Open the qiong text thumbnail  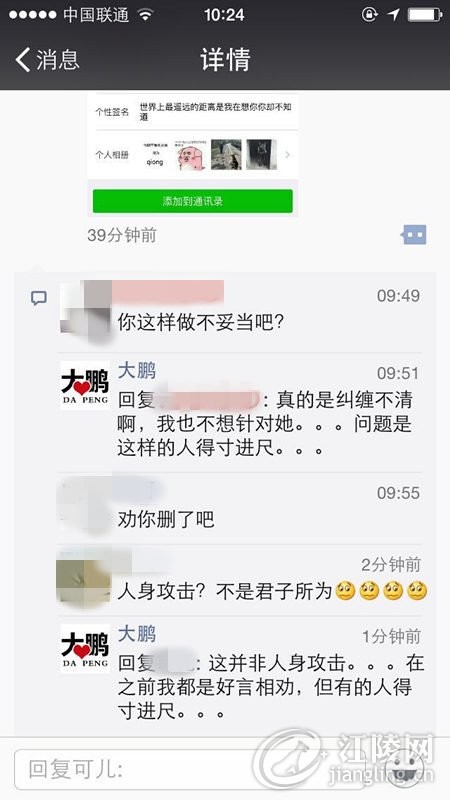155,155
